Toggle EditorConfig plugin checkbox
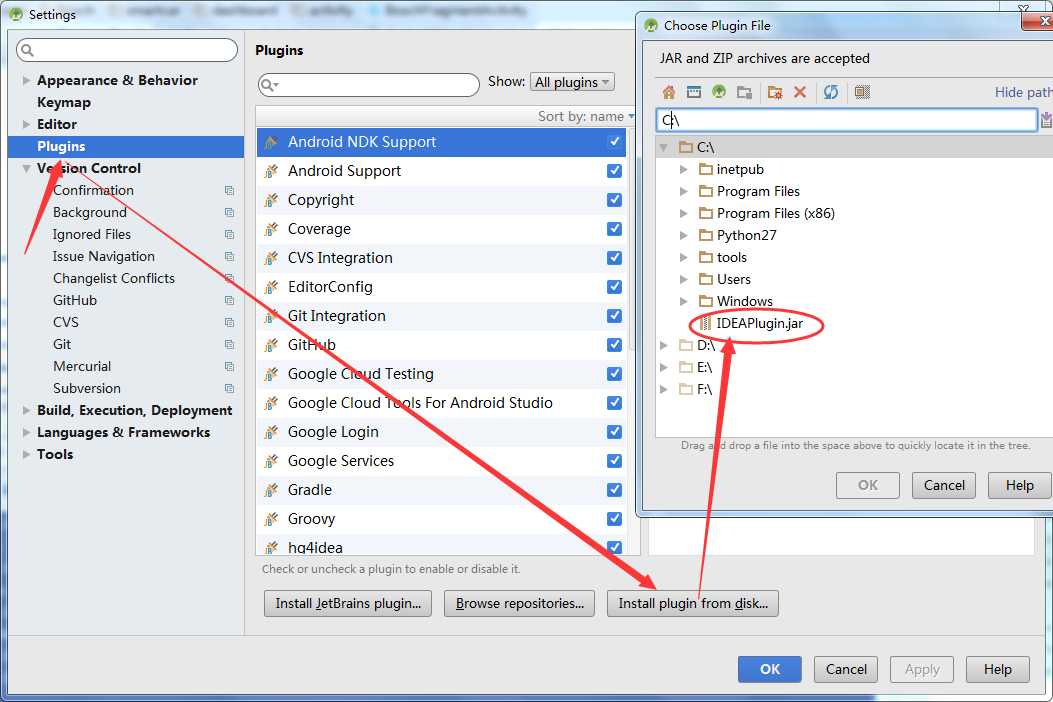Screen dimensions: 1053x702 tap(614, 287)
